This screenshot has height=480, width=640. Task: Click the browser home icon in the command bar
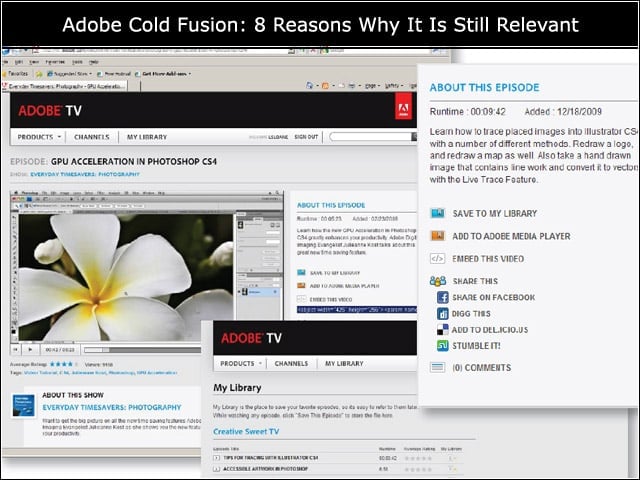point(310,86)
